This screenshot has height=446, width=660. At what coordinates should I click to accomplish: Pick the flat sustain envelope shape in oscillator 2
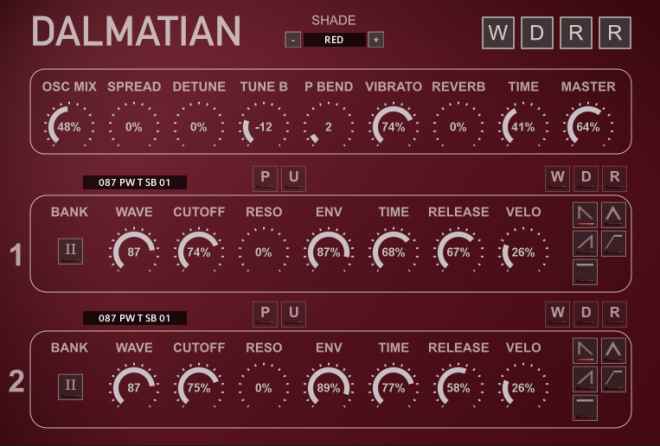click(586, 405)
